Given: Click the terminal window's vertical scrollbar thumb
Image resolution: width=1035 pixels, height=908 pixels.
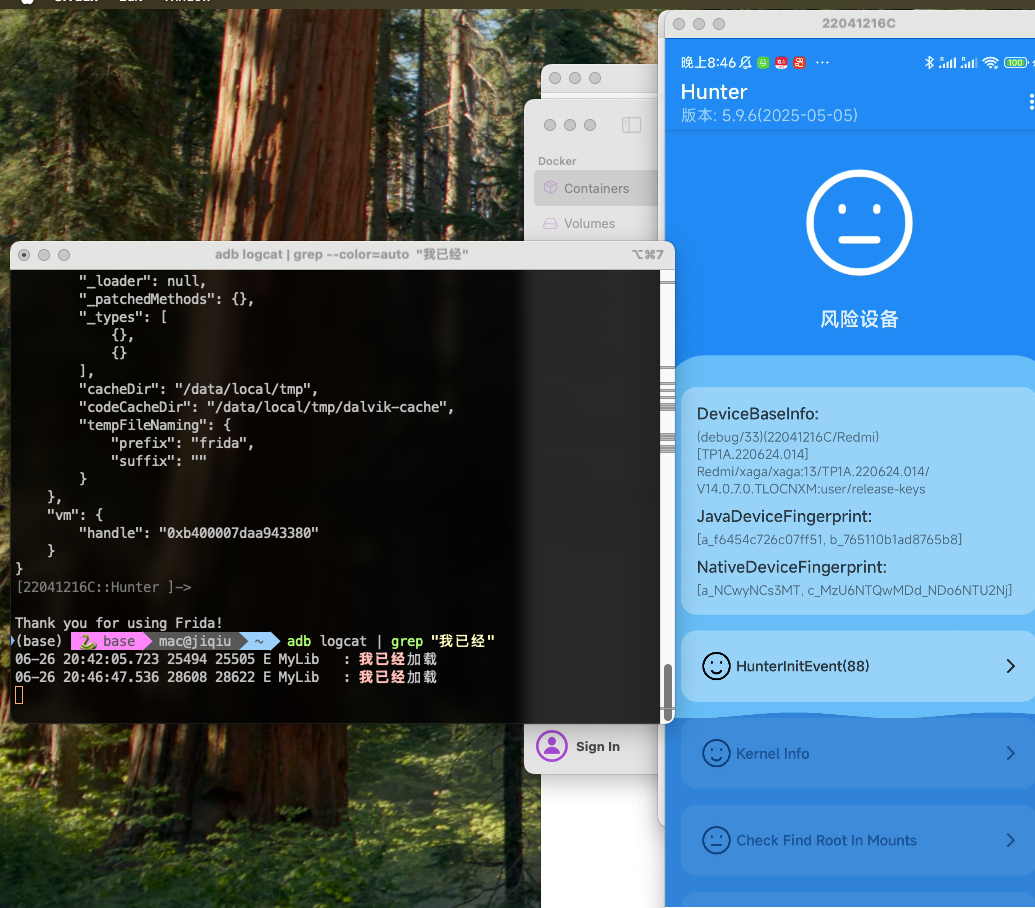Looking at the screenshot, I should point(667,686).
